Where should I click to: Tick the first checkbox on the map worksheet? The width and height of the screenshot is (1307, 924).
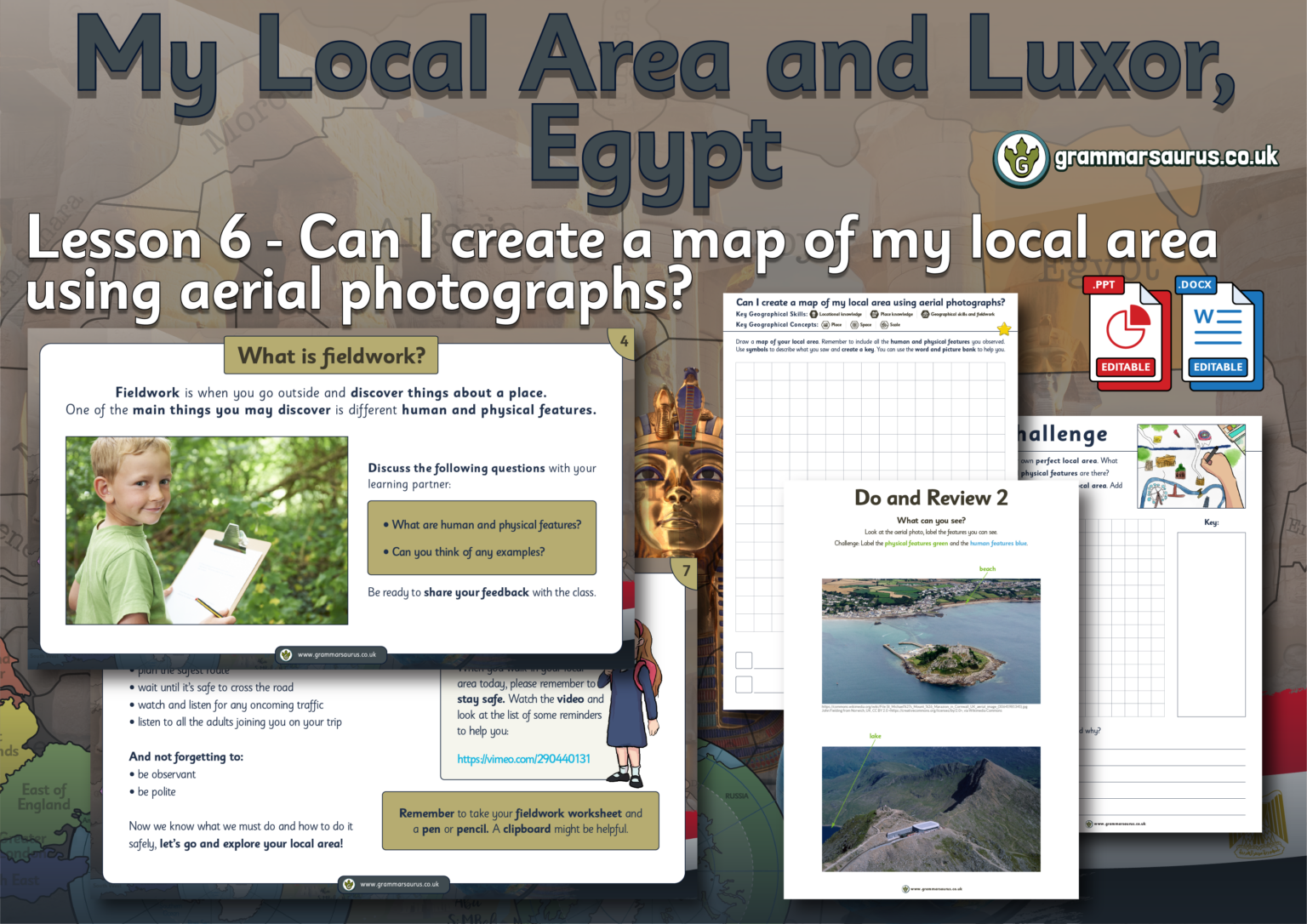tap(745, 659)
